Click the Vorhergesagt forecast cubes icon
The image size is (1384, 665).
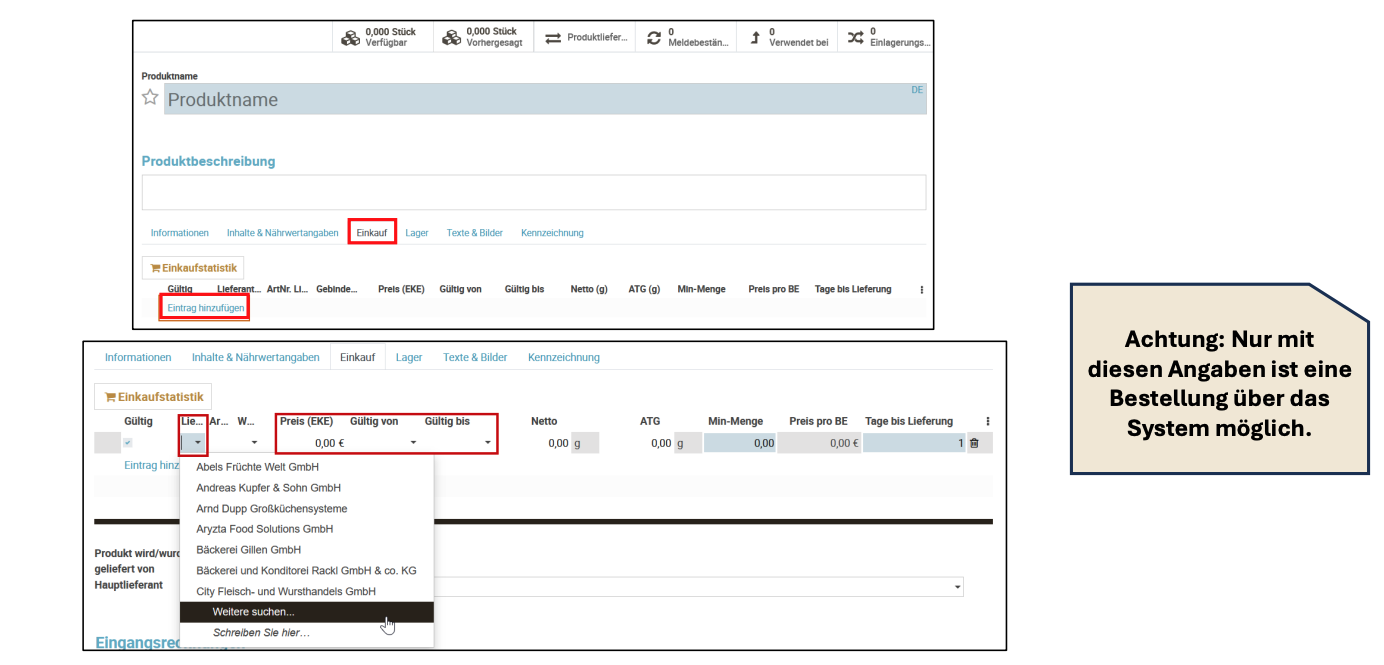pyautogui.click(x=451, y=38)
